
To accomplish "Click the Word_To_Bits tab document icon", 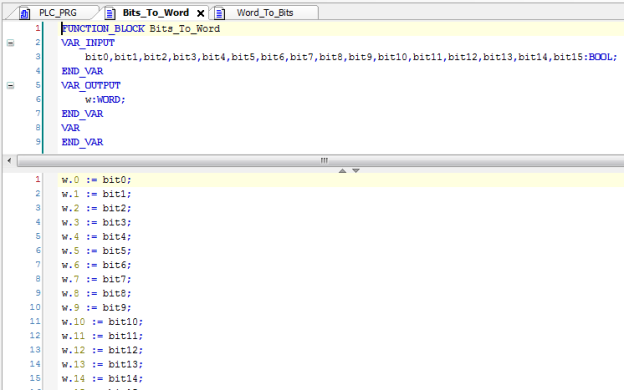I will tap(220, 14).
